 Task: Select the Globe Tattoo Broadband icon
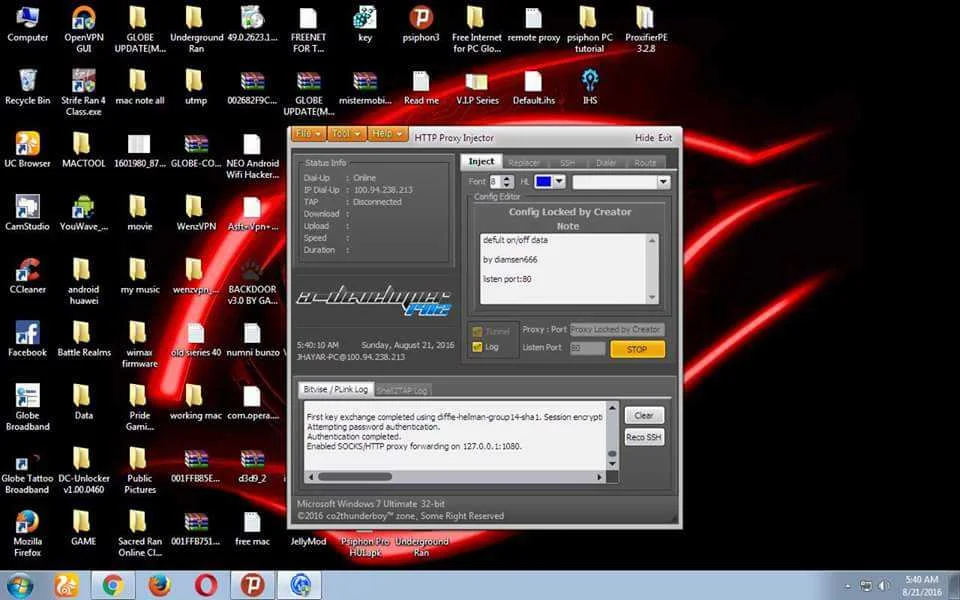(x=28, y=470)
